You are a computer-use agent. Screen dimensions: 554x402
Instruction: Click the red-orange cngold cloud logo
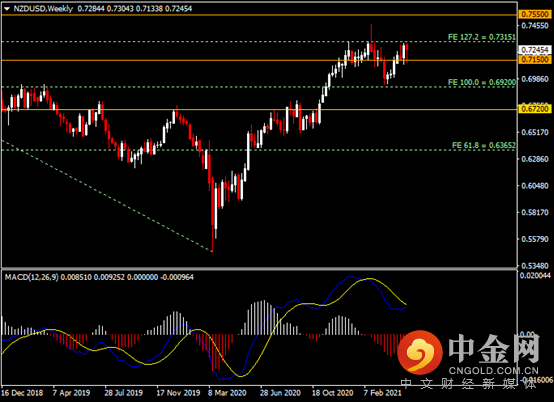pyautogui.click(x=420, y=352)
